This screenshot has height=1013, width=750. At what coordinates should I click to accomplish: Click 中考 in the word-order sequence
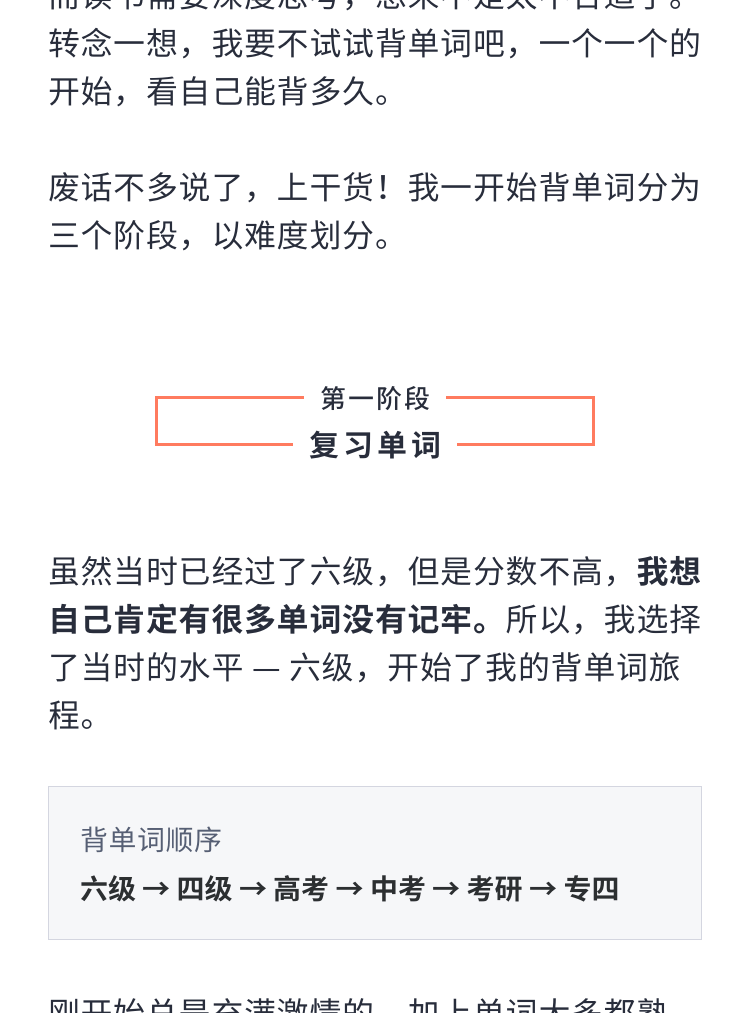[x=398, y=889]
